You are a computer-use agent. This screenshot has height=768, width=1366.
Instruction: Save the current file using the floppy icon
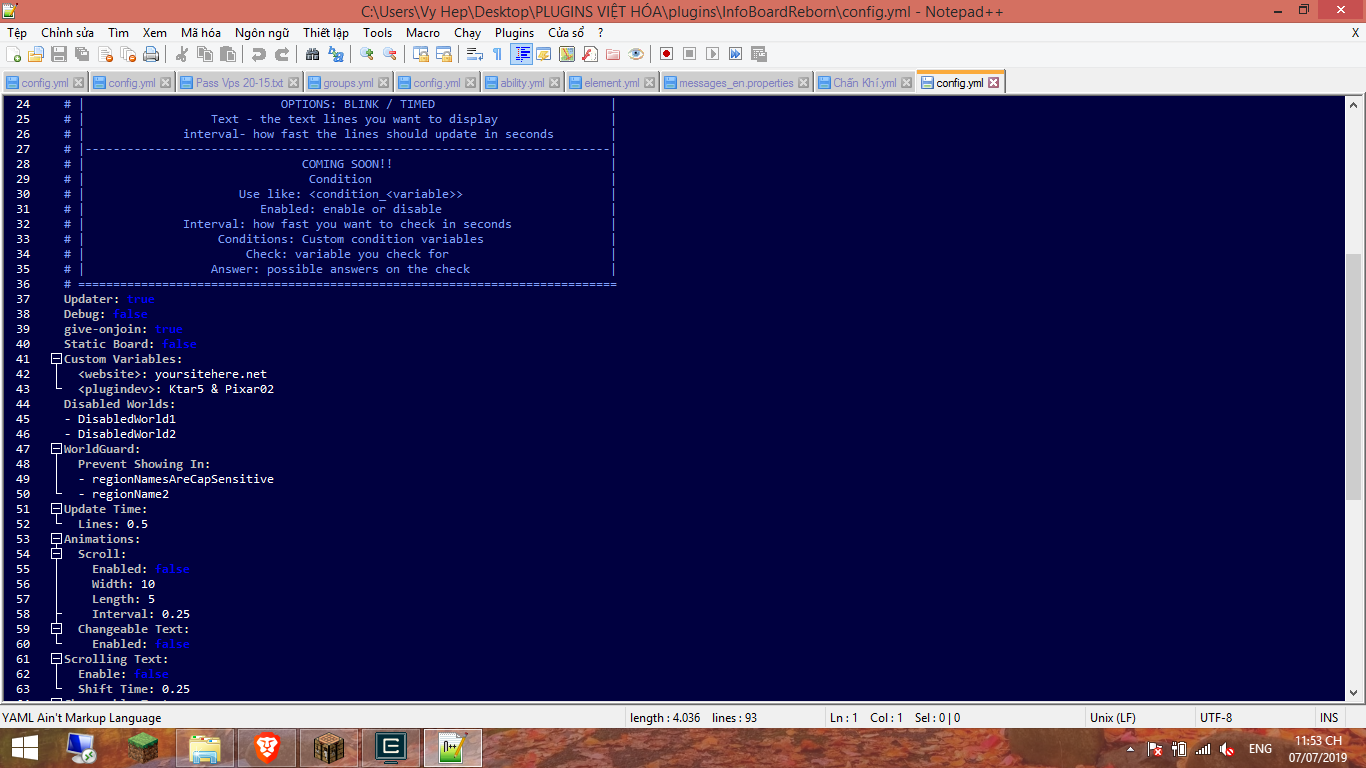[x=59, y=54]
